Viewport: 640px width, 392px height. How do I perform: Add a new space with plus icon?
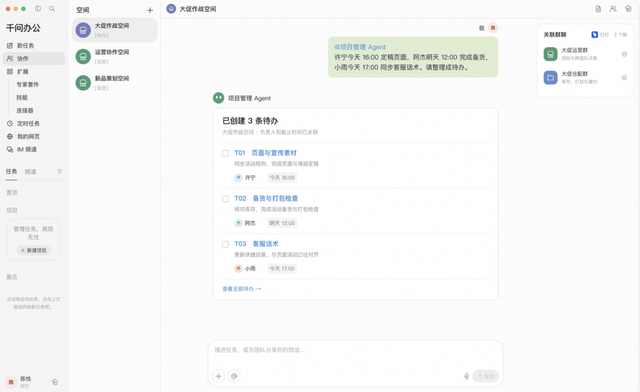[x=150, y=10]
